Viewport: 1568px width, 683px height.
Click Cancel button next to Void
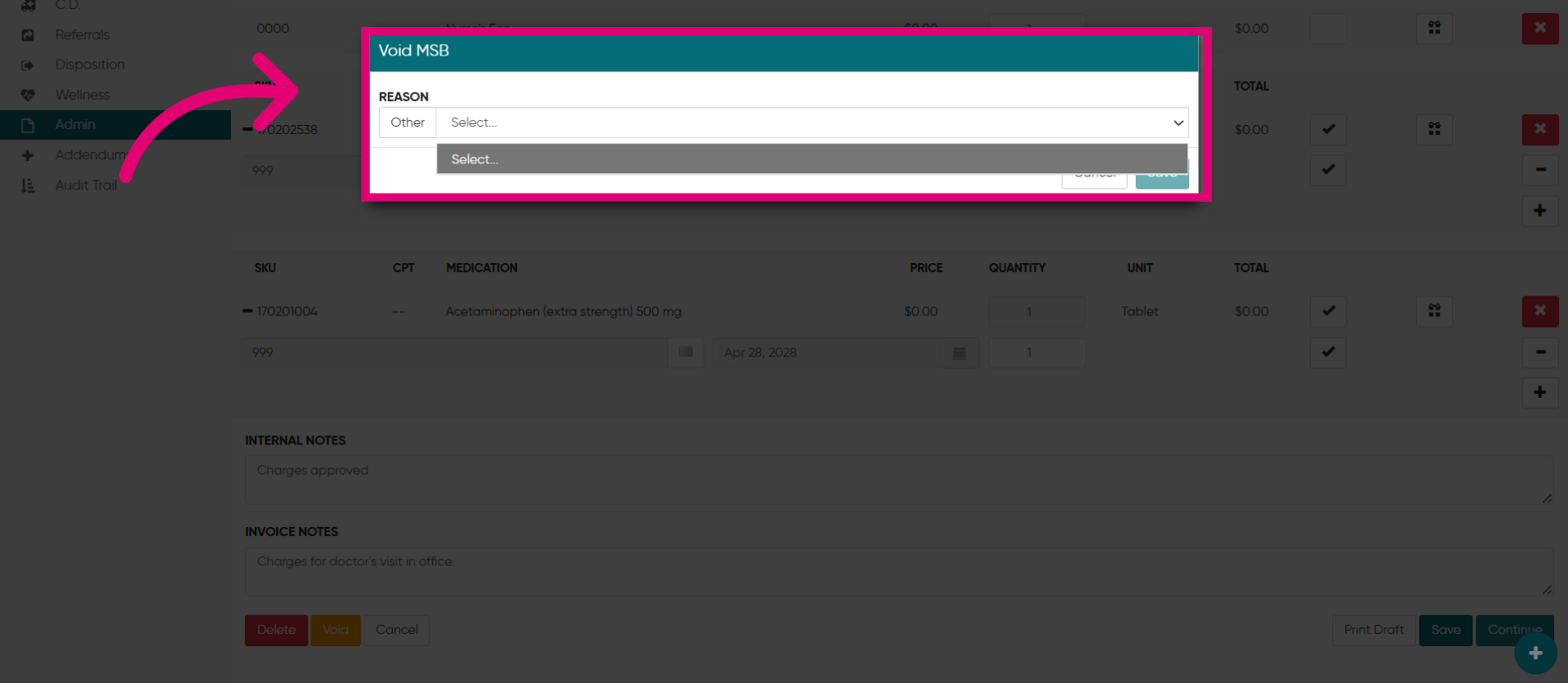point(397,630)
